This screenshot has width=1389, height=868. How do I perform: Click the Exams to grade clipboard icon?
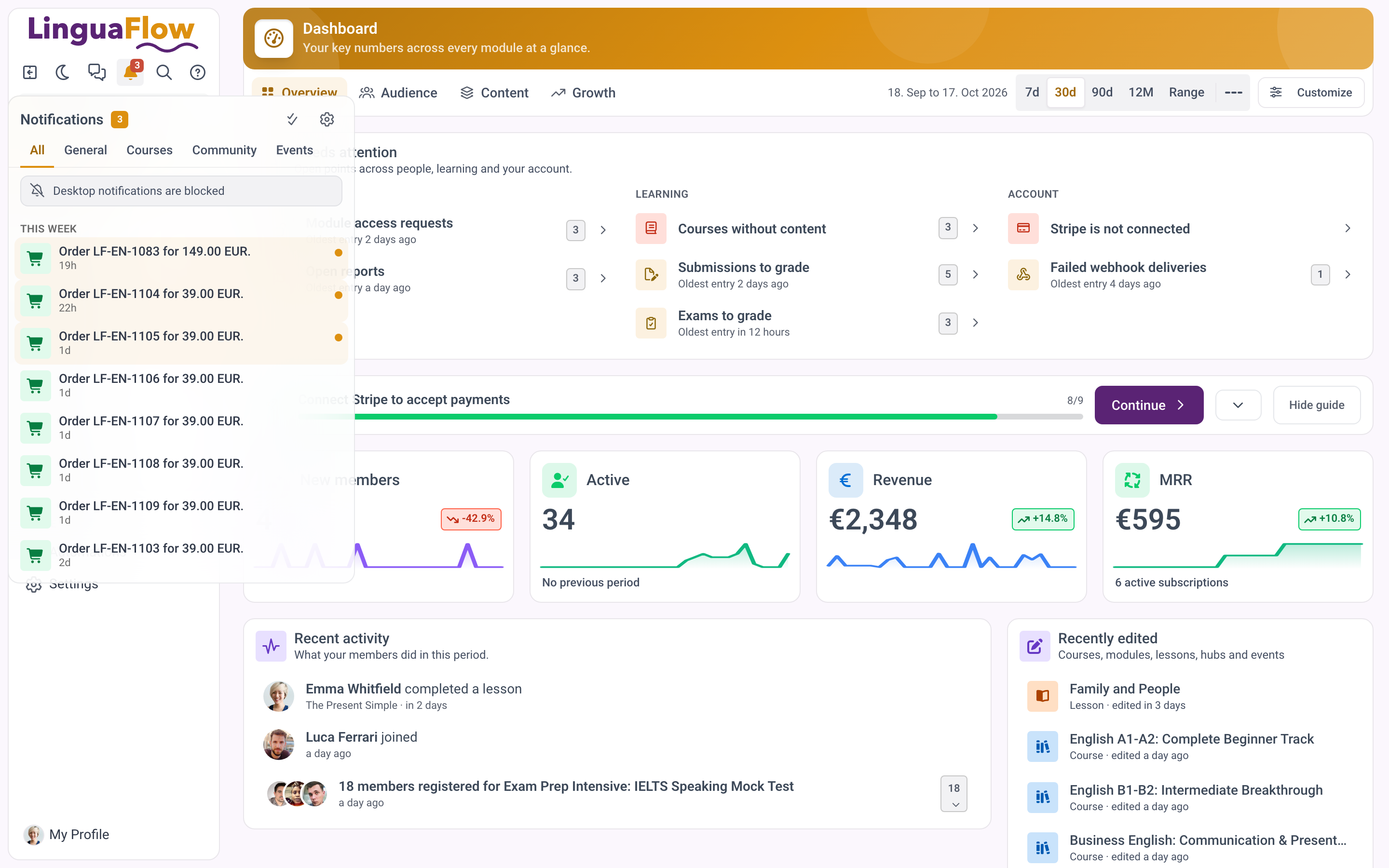651,323
